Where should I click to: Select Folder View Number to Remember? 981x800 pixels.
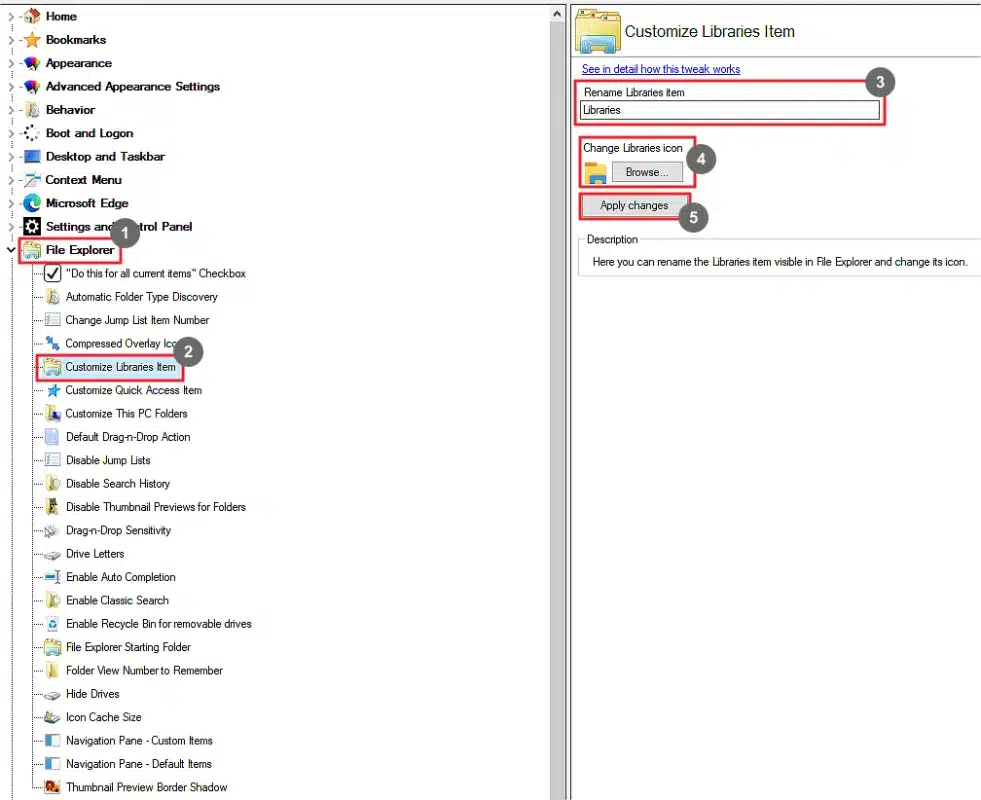click(145, 671)
